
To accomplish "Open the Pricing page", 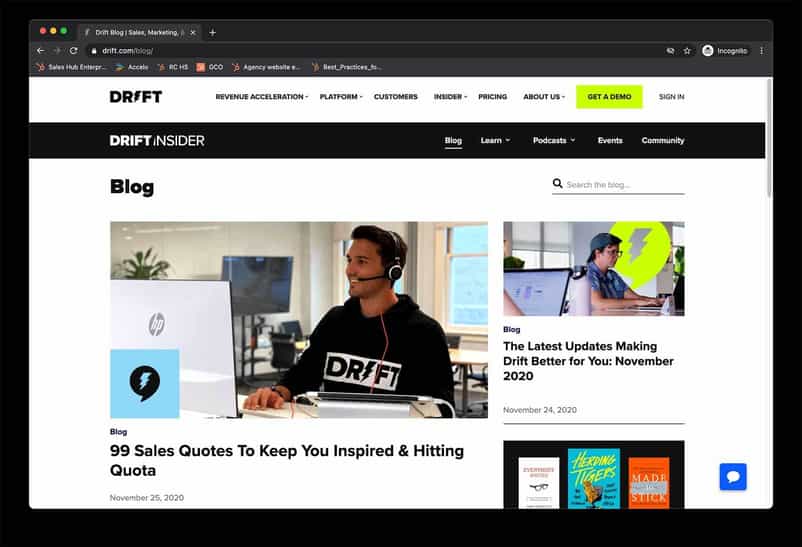I will [x=493, y=97].
